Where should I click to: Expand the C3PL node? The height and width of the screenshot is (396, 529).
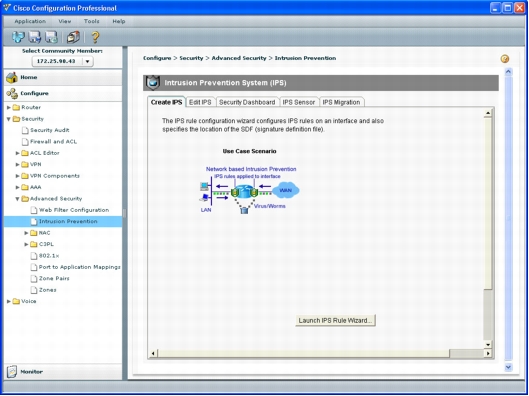click(x=26, y=245)
